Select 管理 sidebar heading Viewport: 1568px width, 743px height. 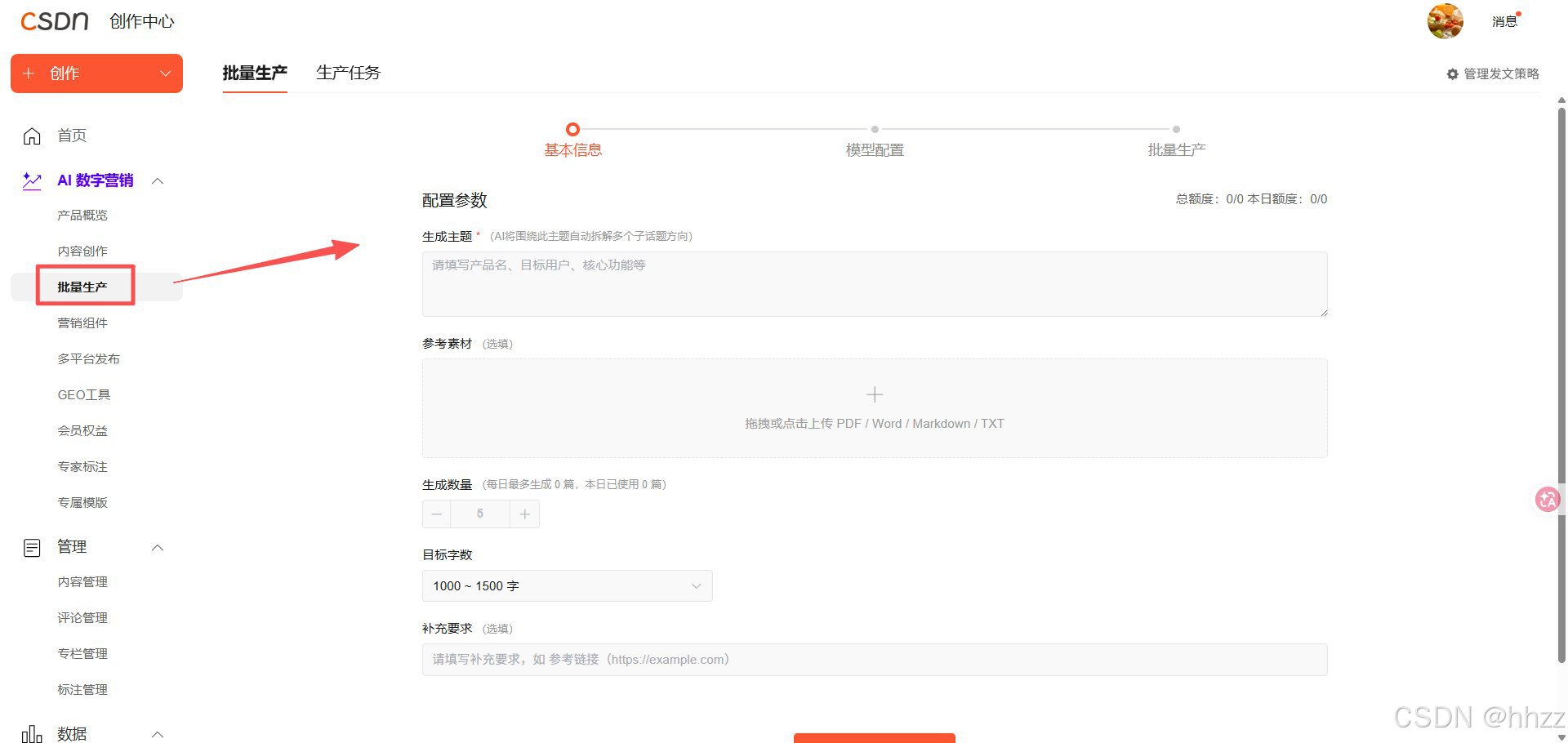72,547
